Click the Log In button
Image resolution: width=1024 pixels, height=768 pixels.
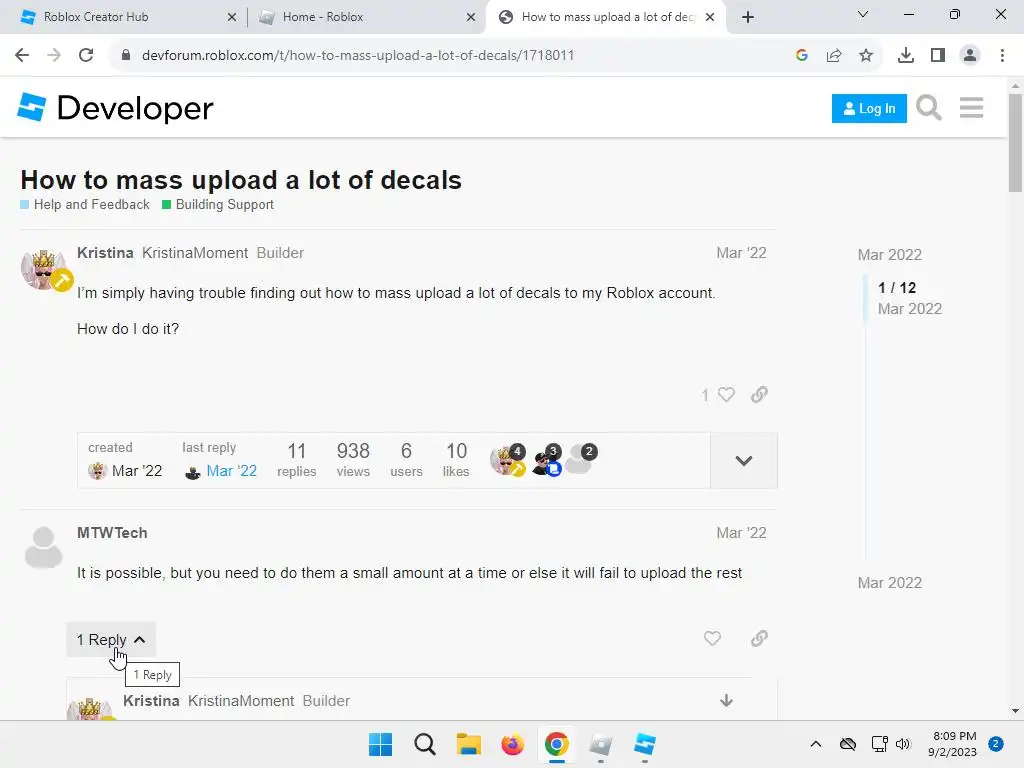point(869,108)
